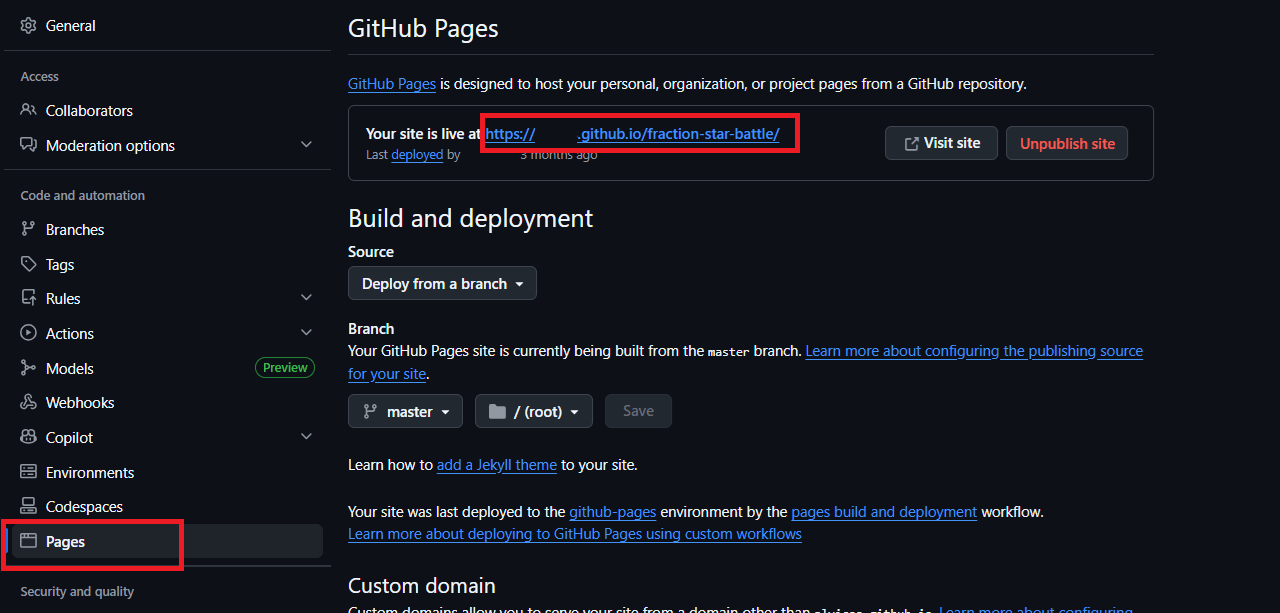This screenshot has width=1280, height=613.
Task: Click the Collaborators people icon
Action: (x=28, y=110)
